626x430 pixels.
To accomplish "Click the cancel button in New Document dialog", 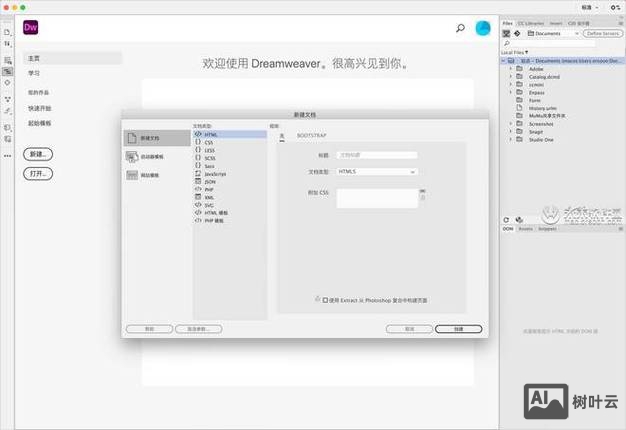I will pos(409,329).
